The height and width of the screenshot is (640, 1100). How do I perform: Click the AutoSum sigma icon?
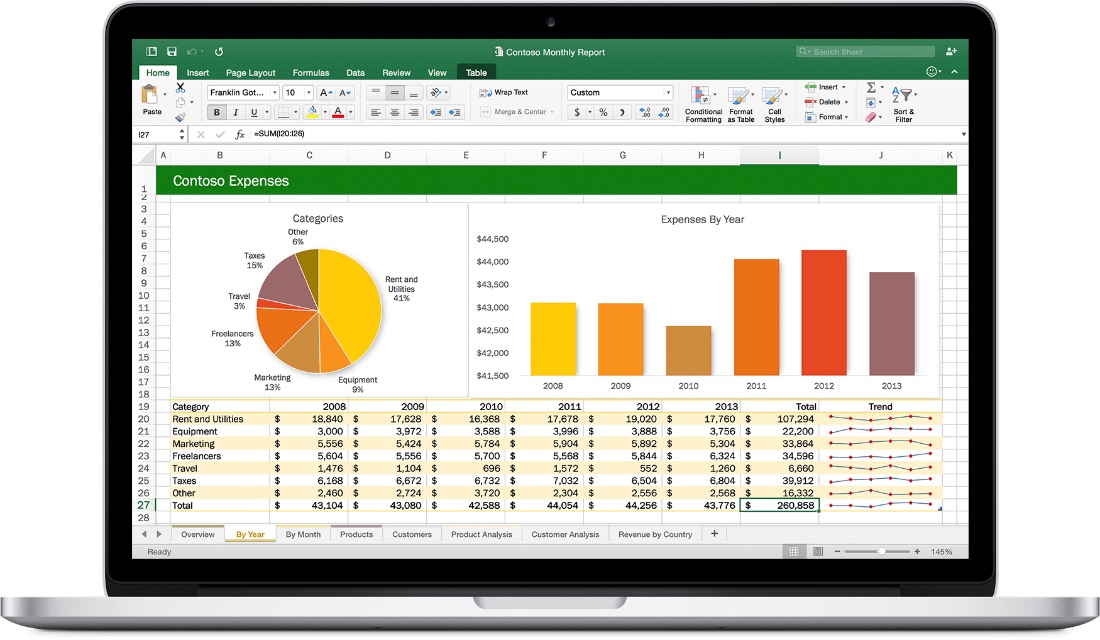click(871, 87)
